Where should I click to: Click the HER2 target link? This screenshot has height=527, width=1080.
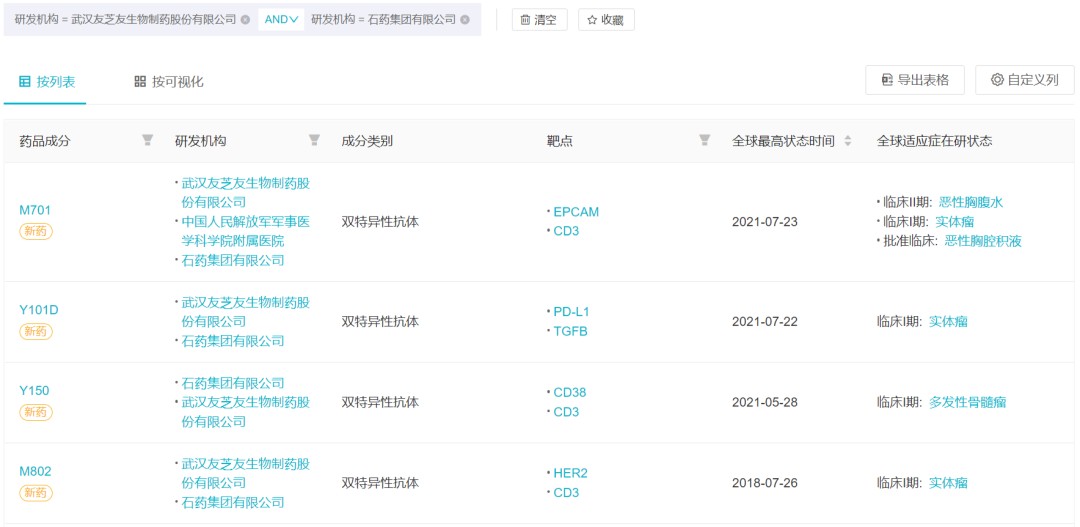pos(568,473)
